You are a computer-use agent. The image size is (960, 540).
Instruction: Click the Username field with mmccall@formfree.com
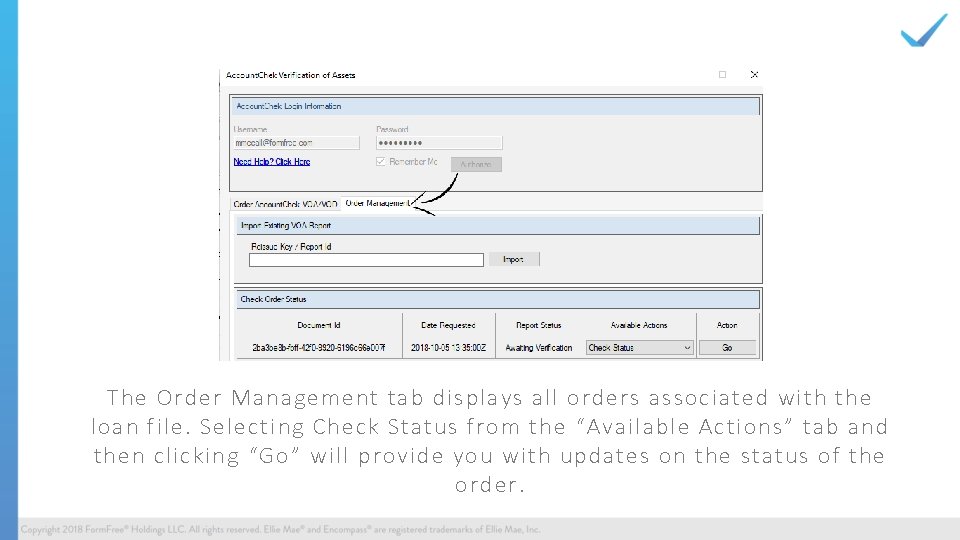pos(296,143)
